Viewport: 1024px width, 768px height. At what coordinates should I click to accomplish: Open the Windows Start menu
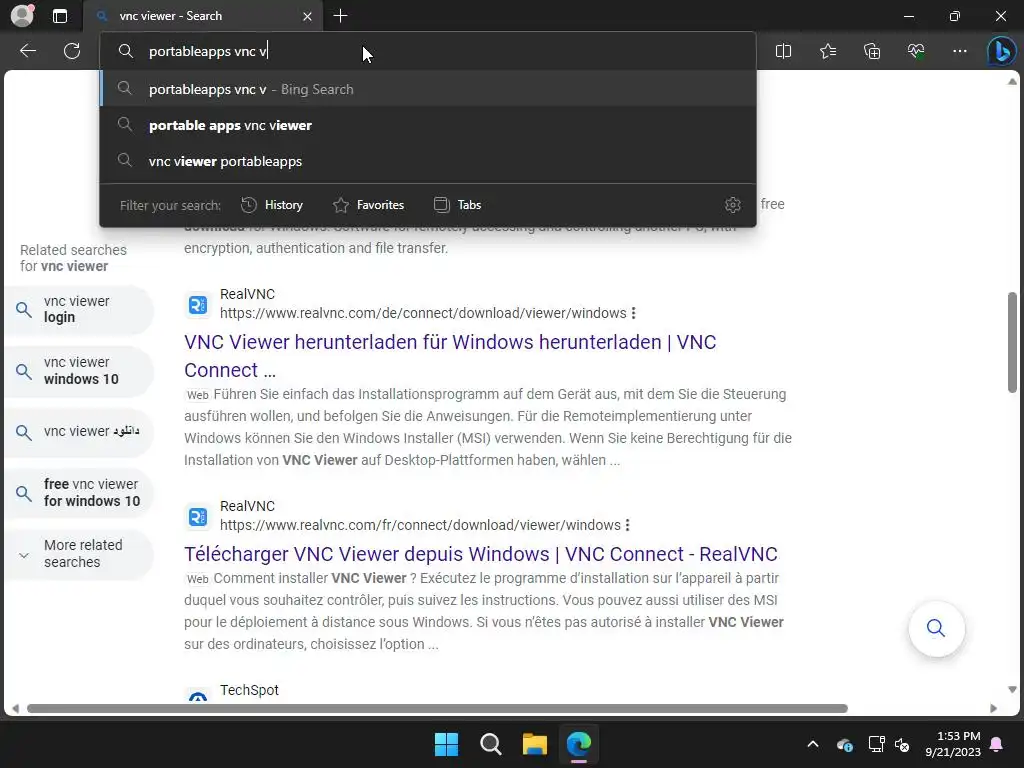[447, 744]
